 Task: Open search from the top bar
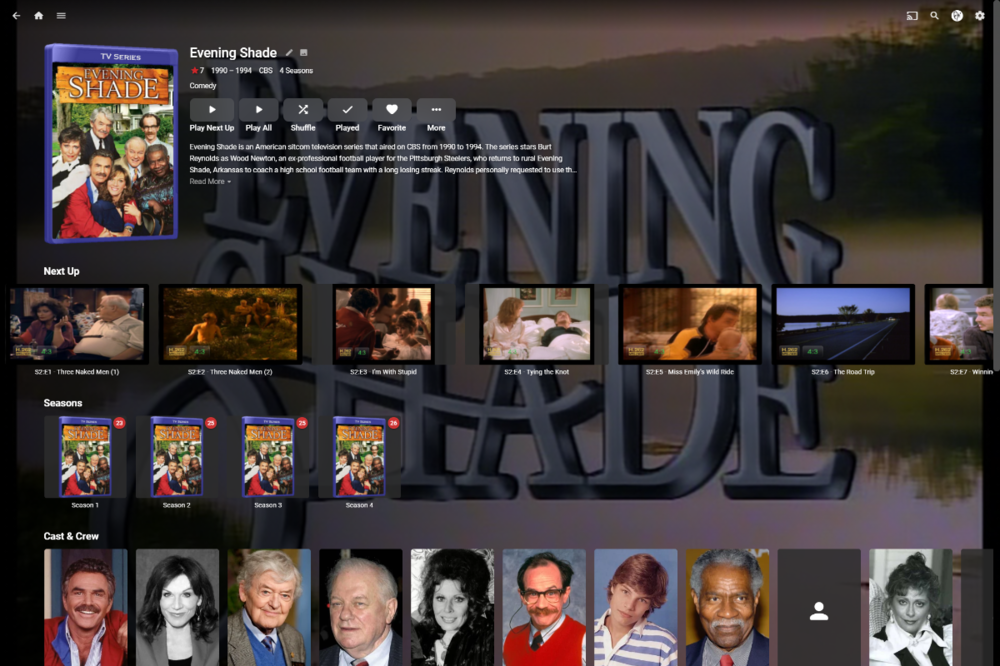[x=934, y=15]
